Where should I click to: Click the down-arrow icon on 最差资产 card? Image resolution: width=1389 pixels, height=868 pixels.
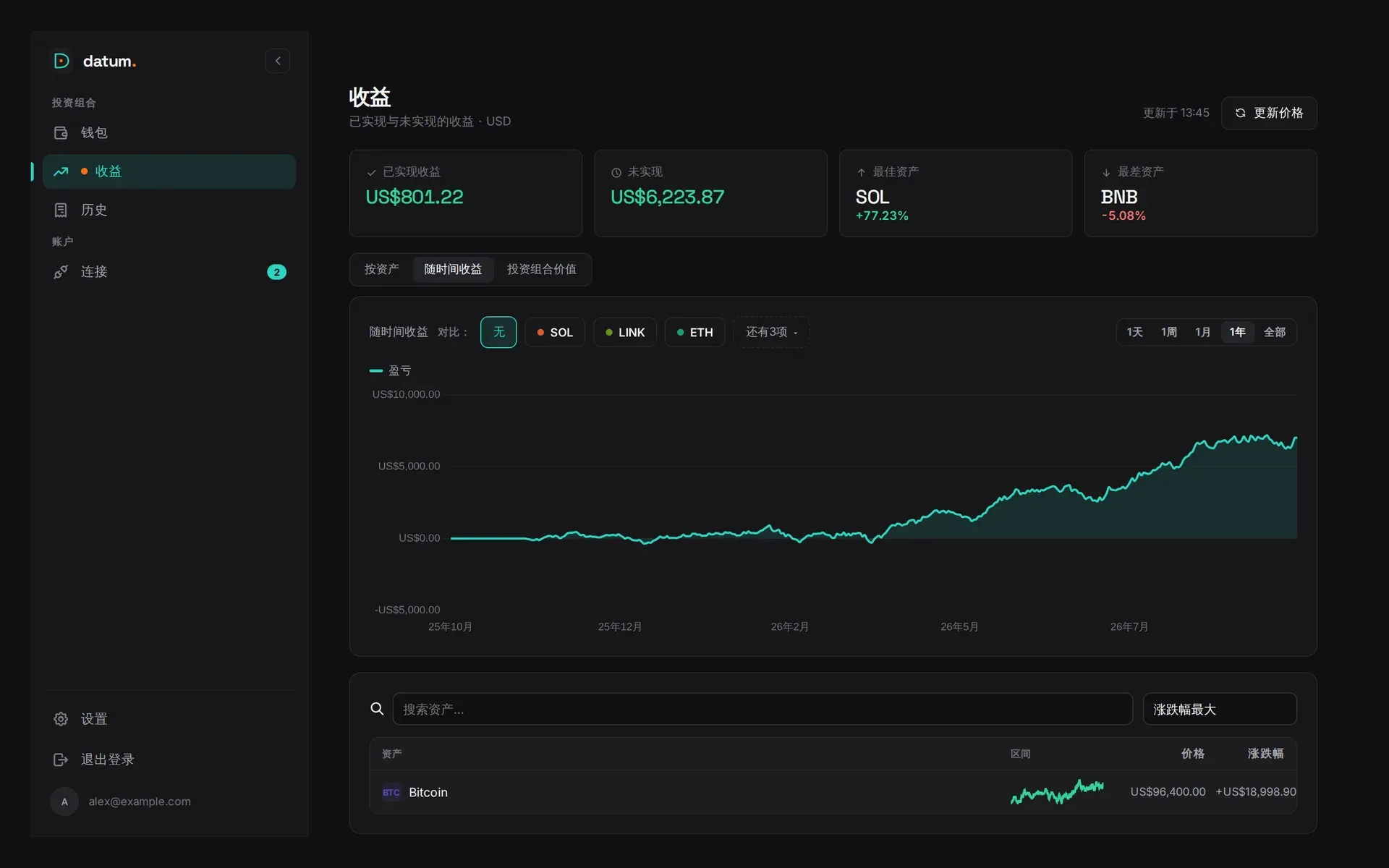point(1106,172)
